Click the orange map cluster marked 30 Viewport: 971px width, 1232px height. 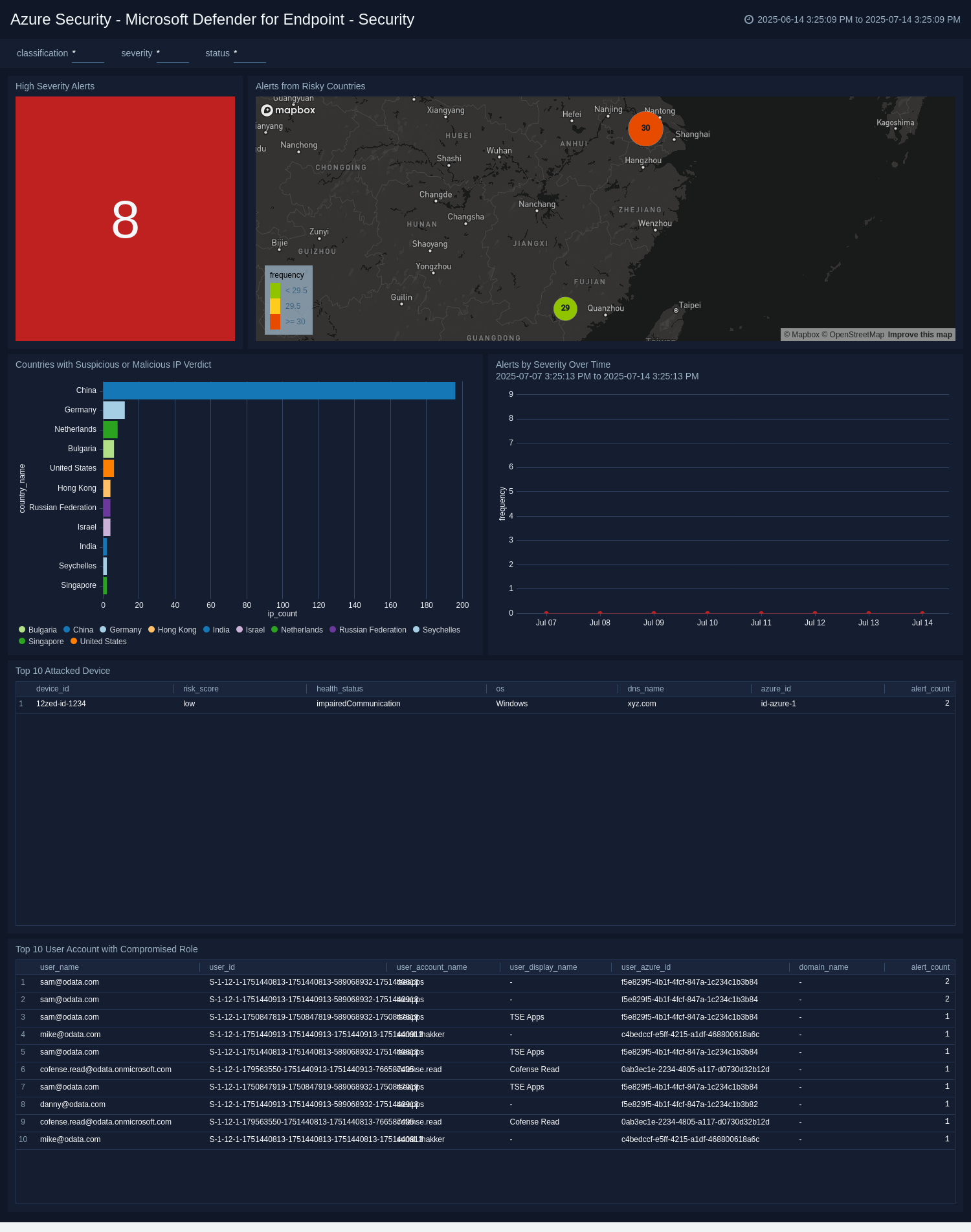click(x=645, y=128)
